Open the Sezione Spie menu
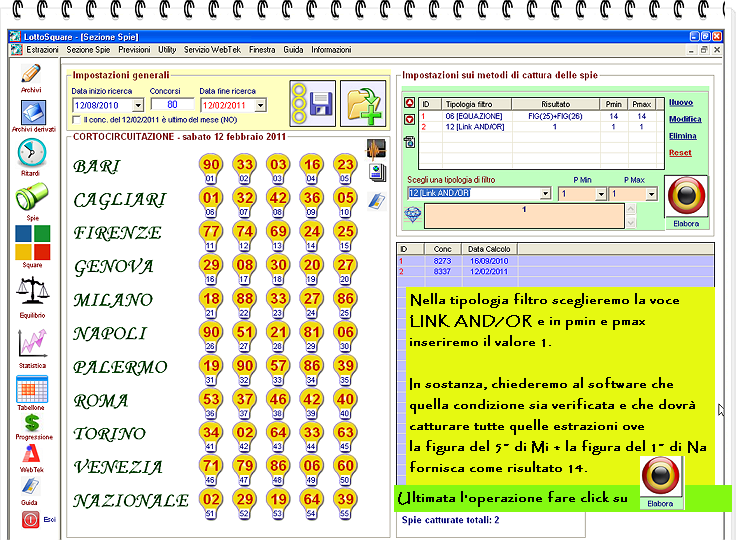 (x=88, y=50)
